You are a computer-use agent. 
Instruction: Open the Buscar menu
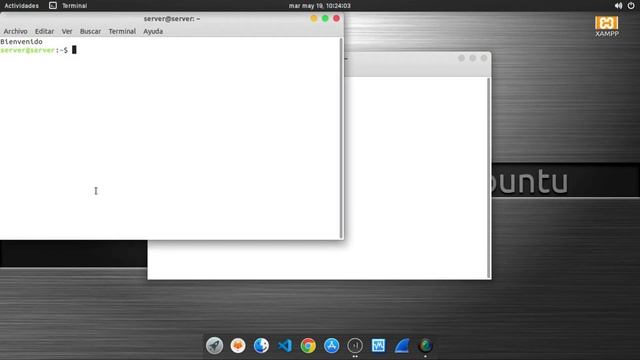click(x=90, y=31)
